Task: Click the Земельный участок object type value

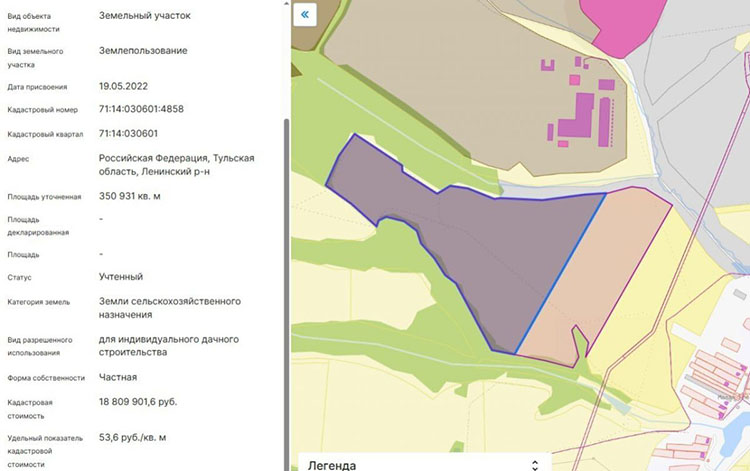Action: (145, 17)
